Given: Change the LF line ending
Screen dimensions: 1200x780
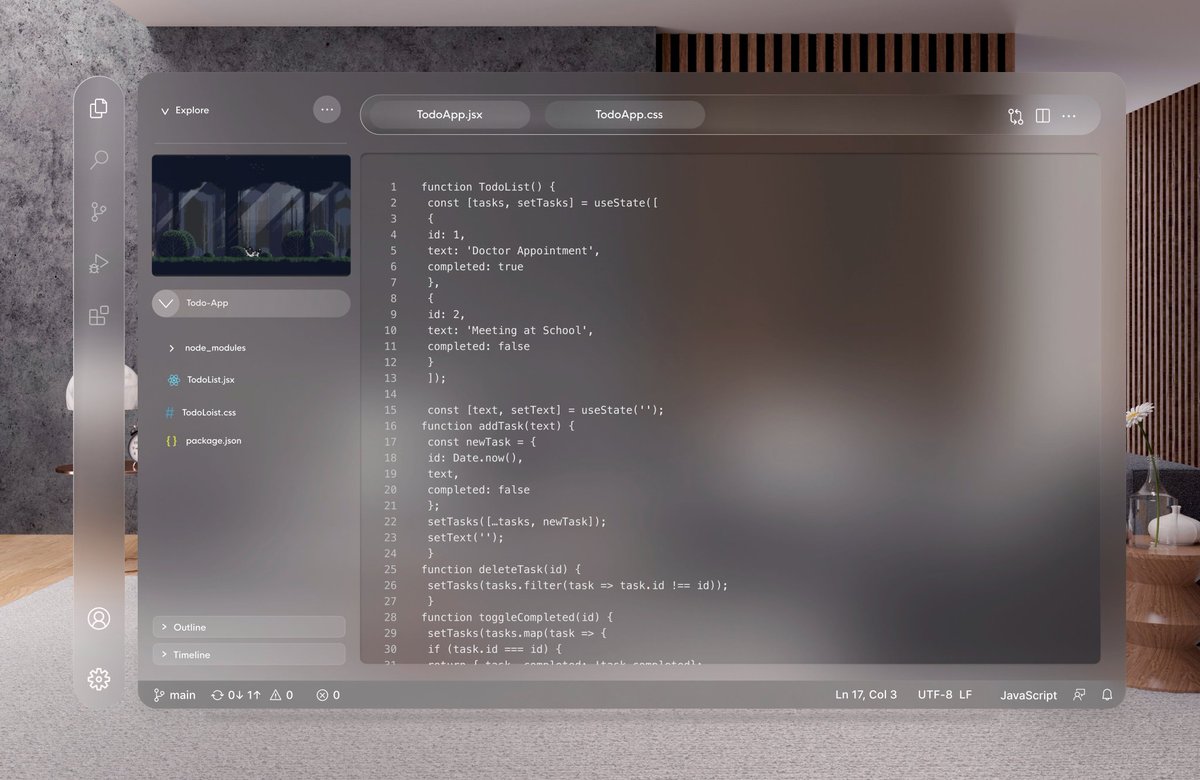Looking at the screenshot, I should [x=965, y=695].
